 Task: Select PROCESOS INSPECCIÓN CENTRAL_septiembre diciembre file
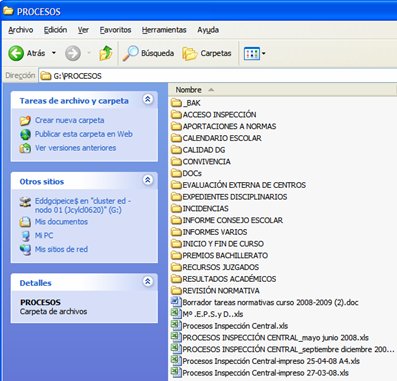point(289,349)
